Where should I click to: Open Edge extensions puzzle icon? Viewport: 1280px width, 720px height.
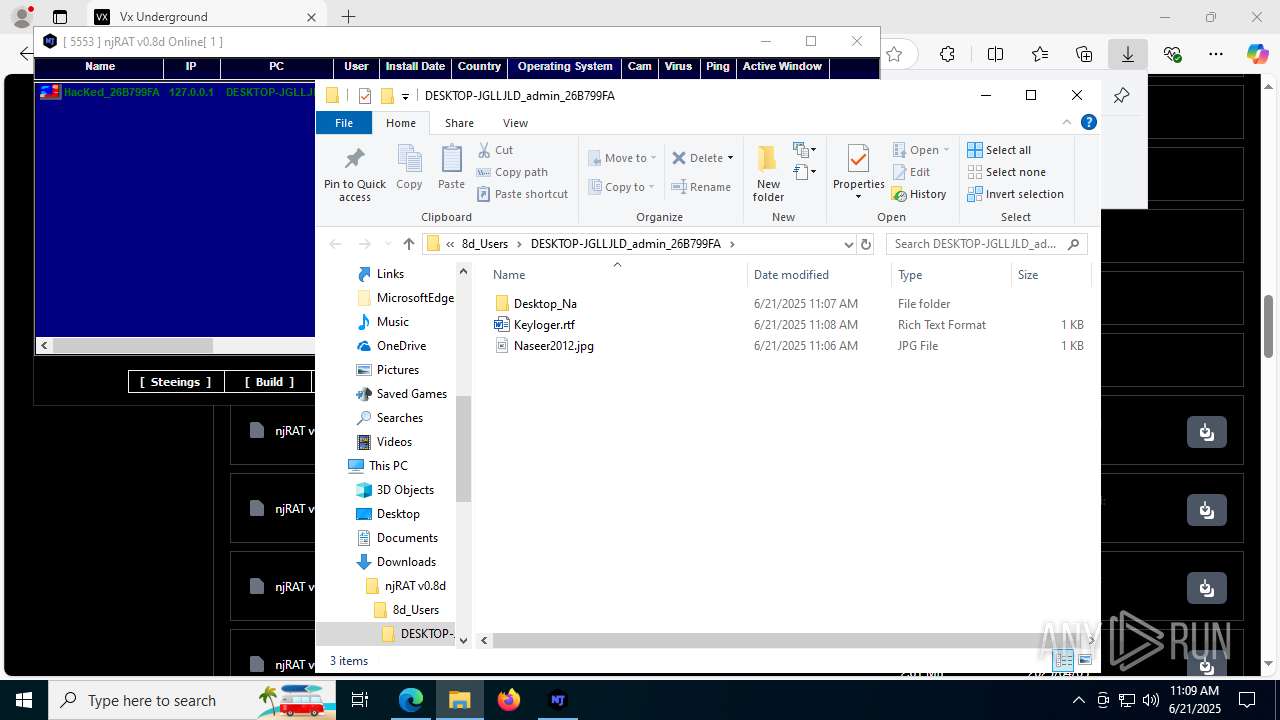click(947, 54)
